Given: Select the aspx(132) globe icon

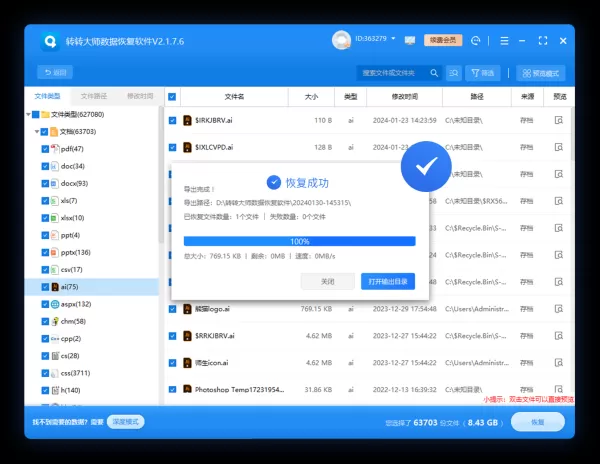Looking at the screenshot, I should point(55,304).
